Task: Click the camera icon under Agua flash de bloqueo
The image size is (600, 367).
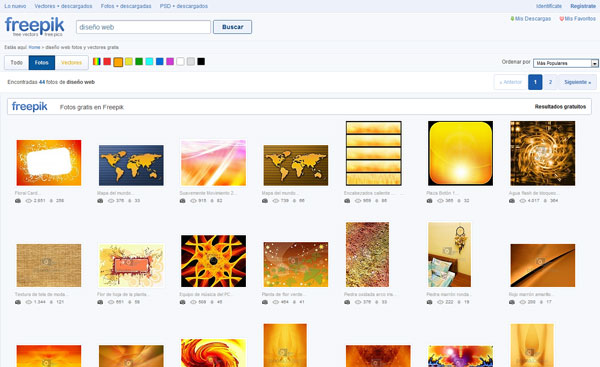Action: coord(512,201)
